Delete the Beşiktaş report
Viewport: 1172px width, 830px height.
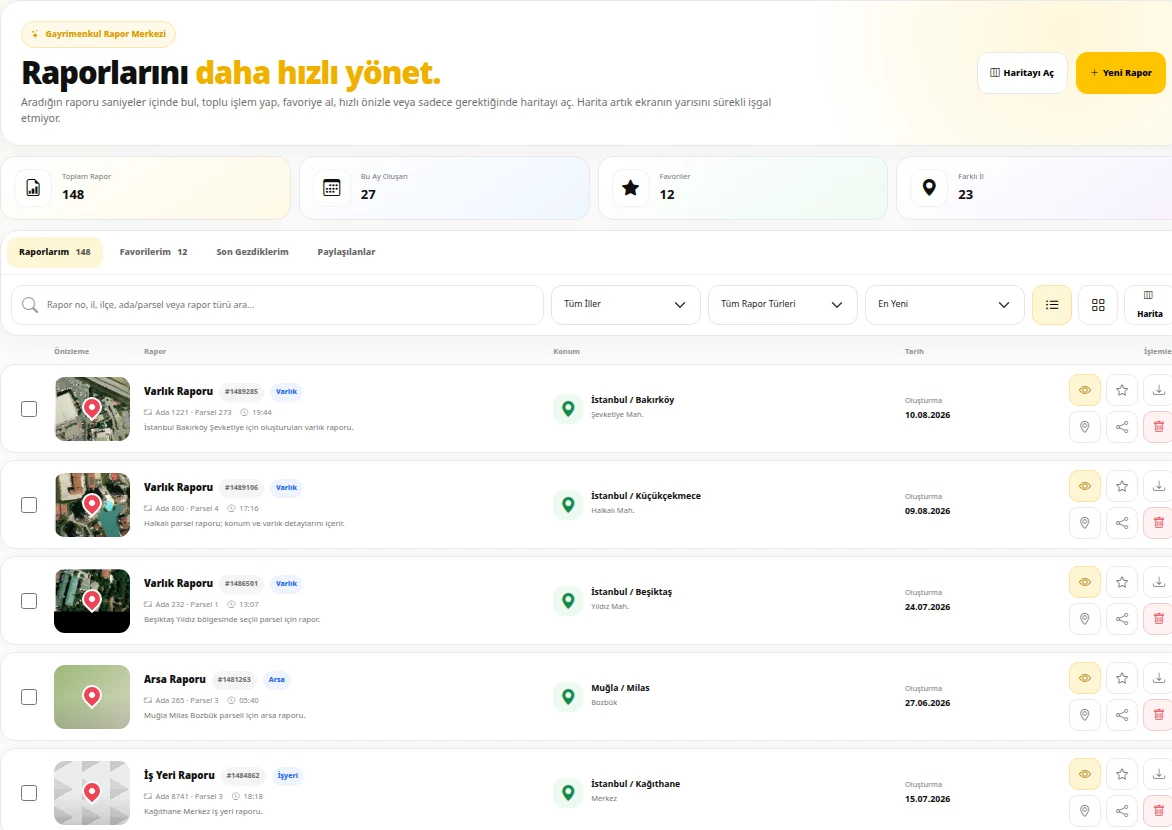tap(1159, 619)
